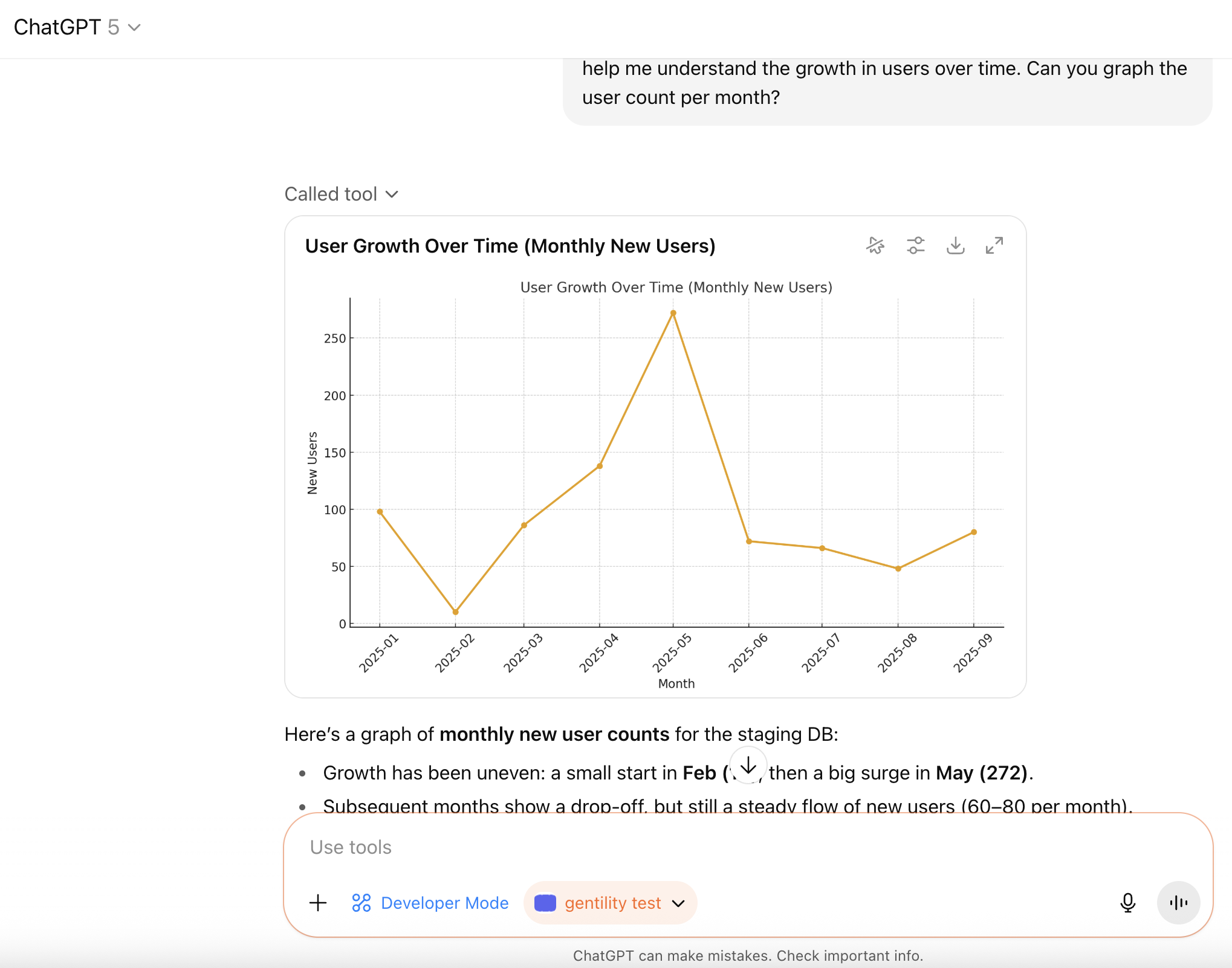This screenshot has width=1232, height=968.
Task: Open the chart customization sliders icon
Action: tap(915, 245)
